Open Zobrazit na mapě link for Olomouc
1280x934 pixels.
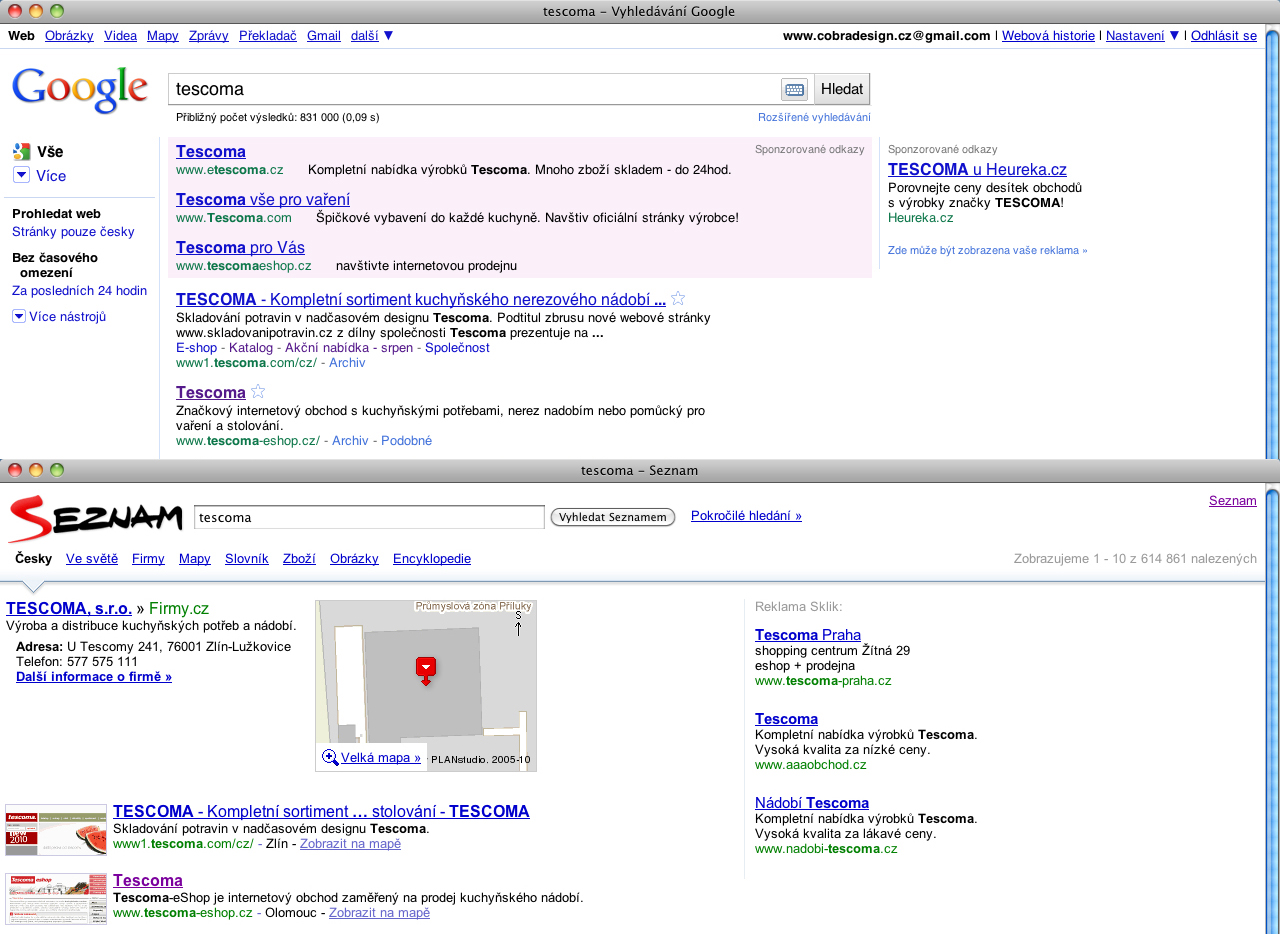pos(379,912)
